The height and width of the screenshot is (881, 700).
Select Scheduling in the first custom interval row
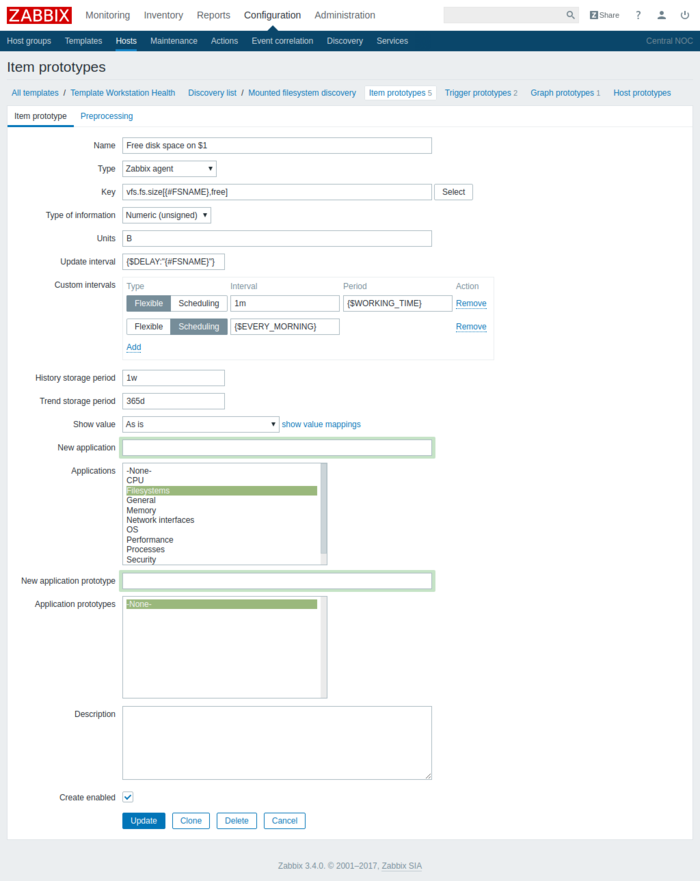pos(199,303)
